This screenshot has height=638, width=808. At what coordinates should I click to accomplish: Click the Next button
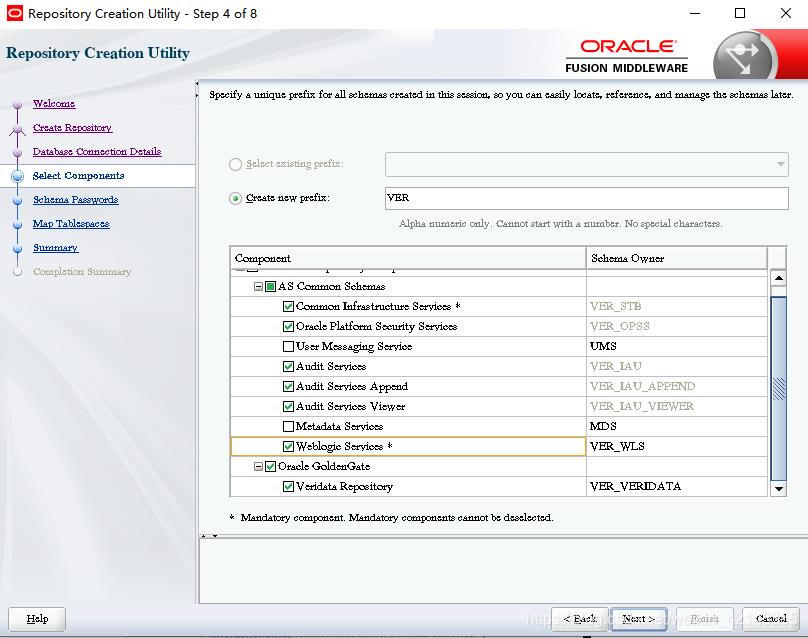[639, 618]
